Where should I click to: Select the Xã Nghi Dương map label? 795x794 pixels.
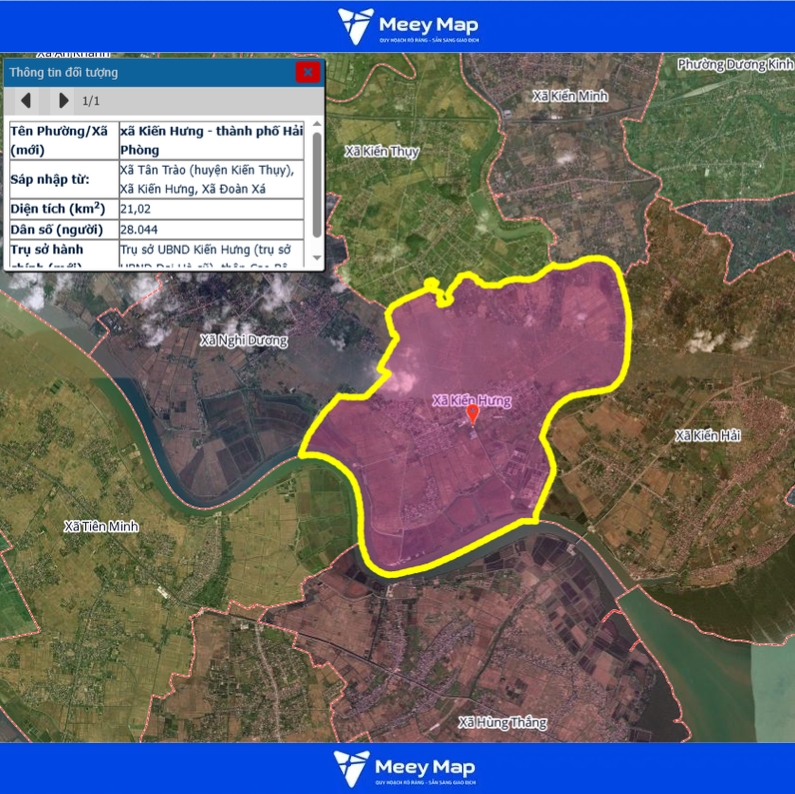point(243,340)
